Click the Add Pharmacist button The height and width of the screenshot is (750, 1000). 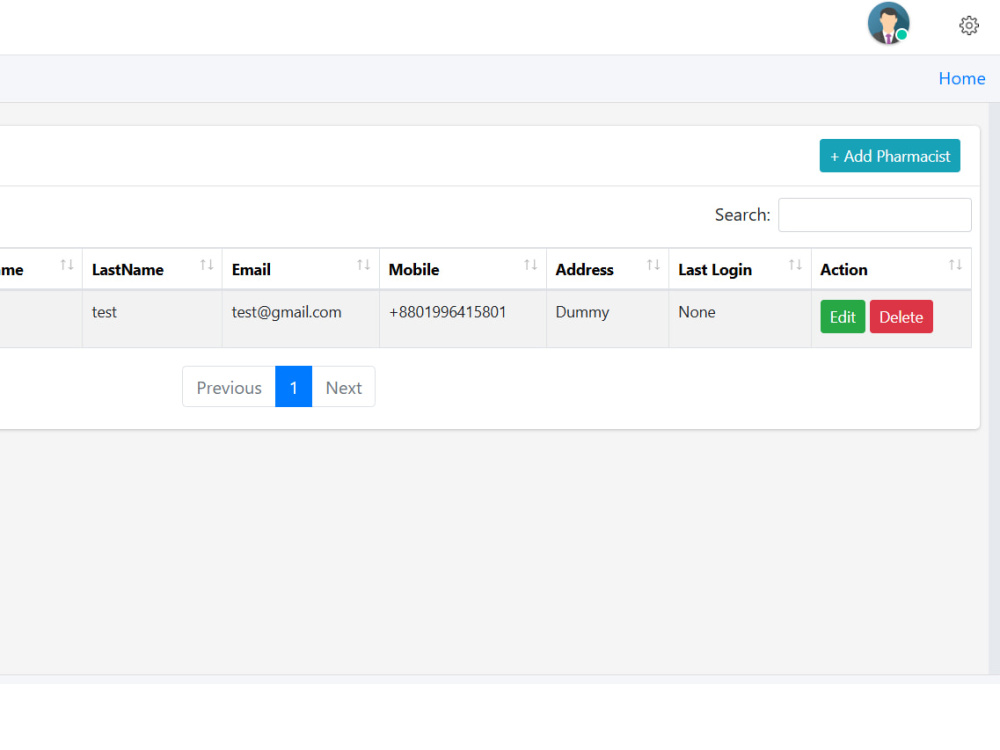point(890,156)
